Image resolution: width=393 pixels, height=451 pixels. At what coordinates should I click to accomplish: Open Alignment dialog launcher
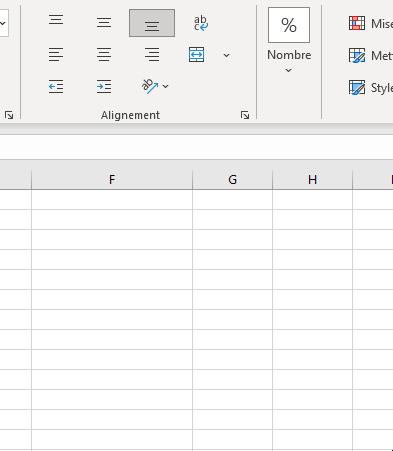[x=245, y=115]
